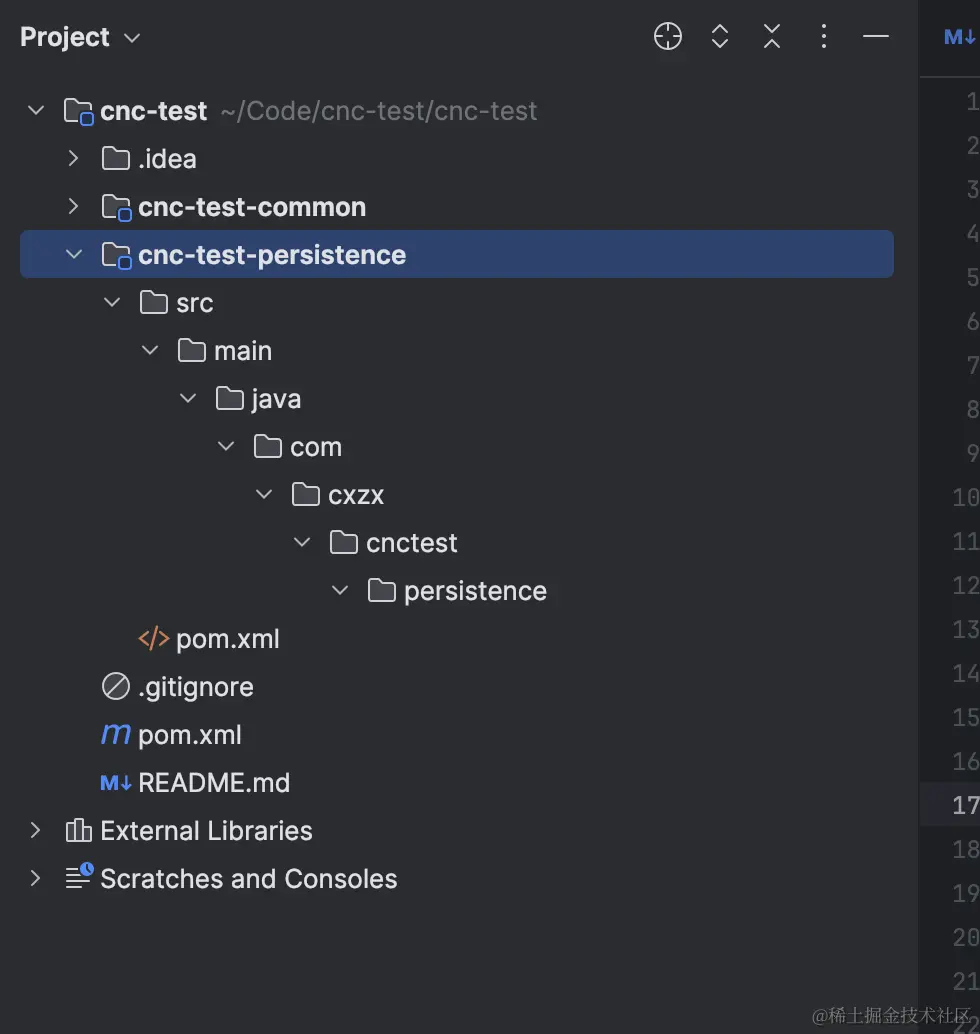Click the Collapse All toolbar icon
The image size is (980, 1034).
point(772,37)
